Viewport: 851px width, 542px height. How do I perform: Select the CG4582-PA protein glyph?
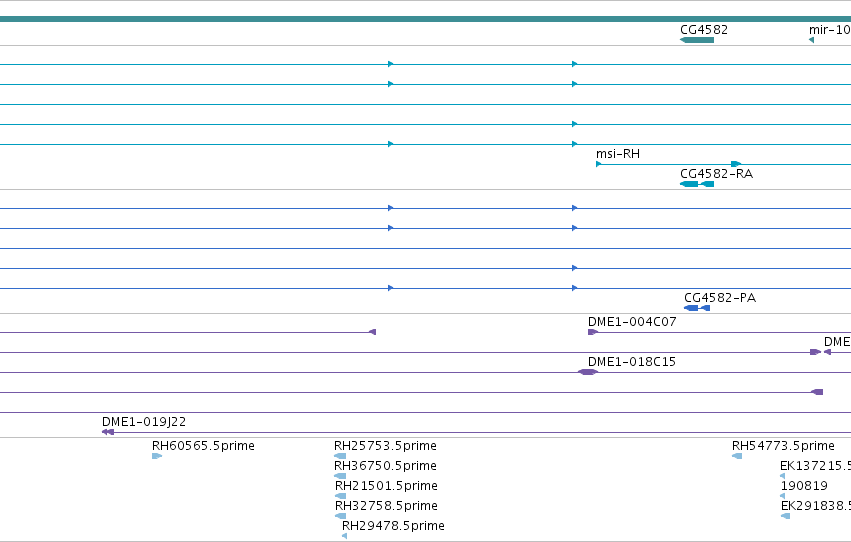pyautogui.click(x=697, y=308)
